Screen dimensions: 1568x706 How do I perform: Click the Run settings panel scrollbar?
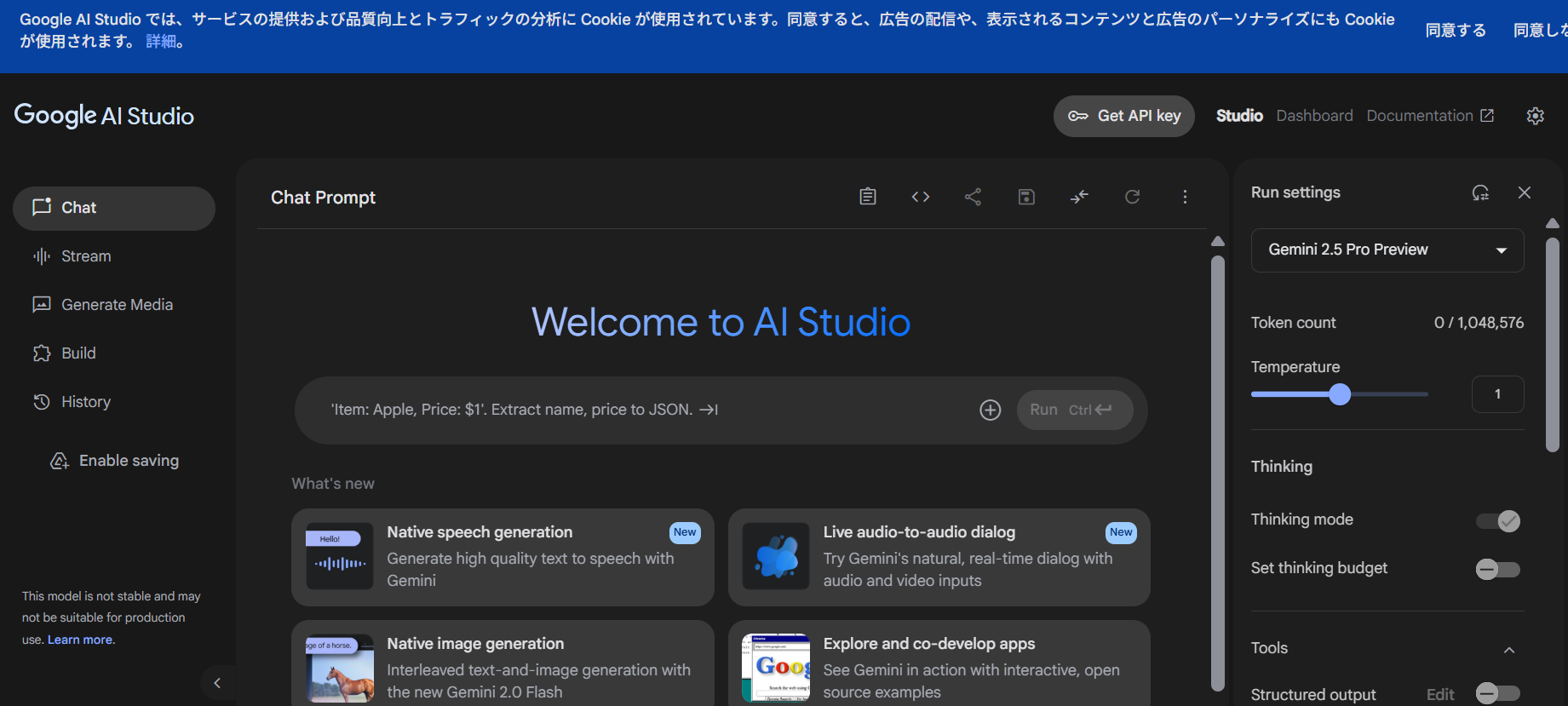1553,345
